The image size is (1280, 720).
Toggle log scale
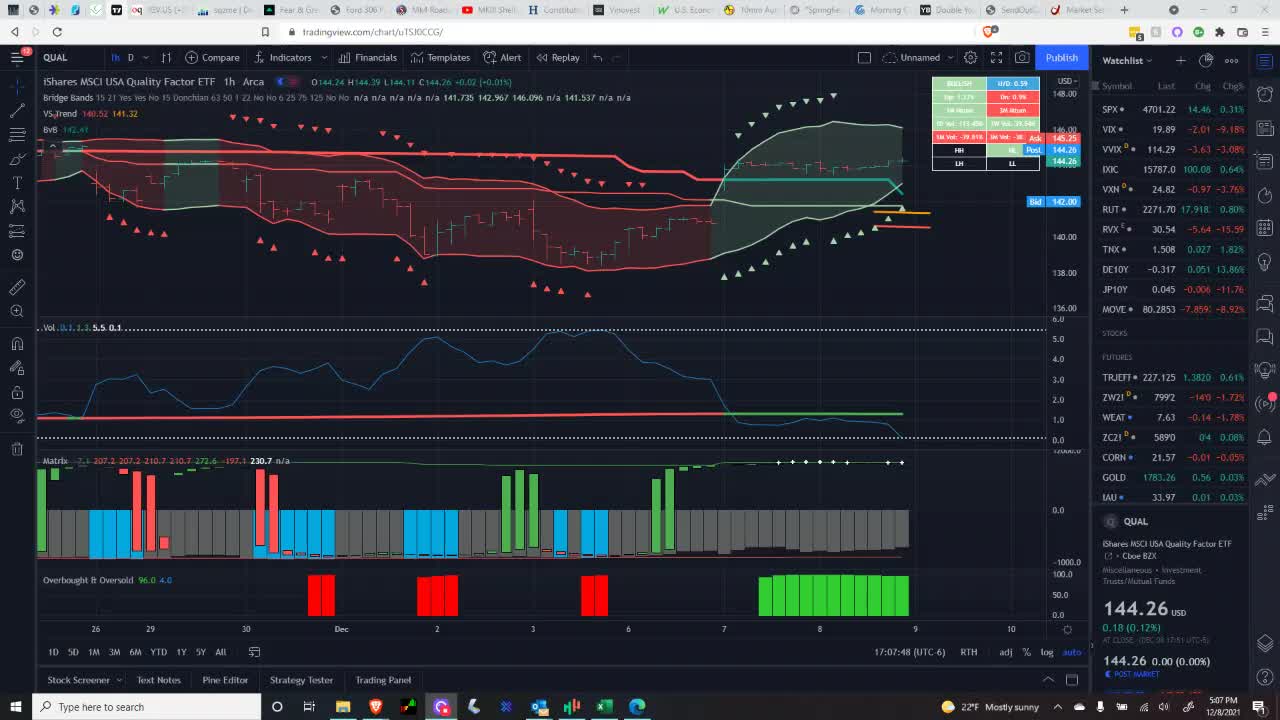[x=1046, y=652]
